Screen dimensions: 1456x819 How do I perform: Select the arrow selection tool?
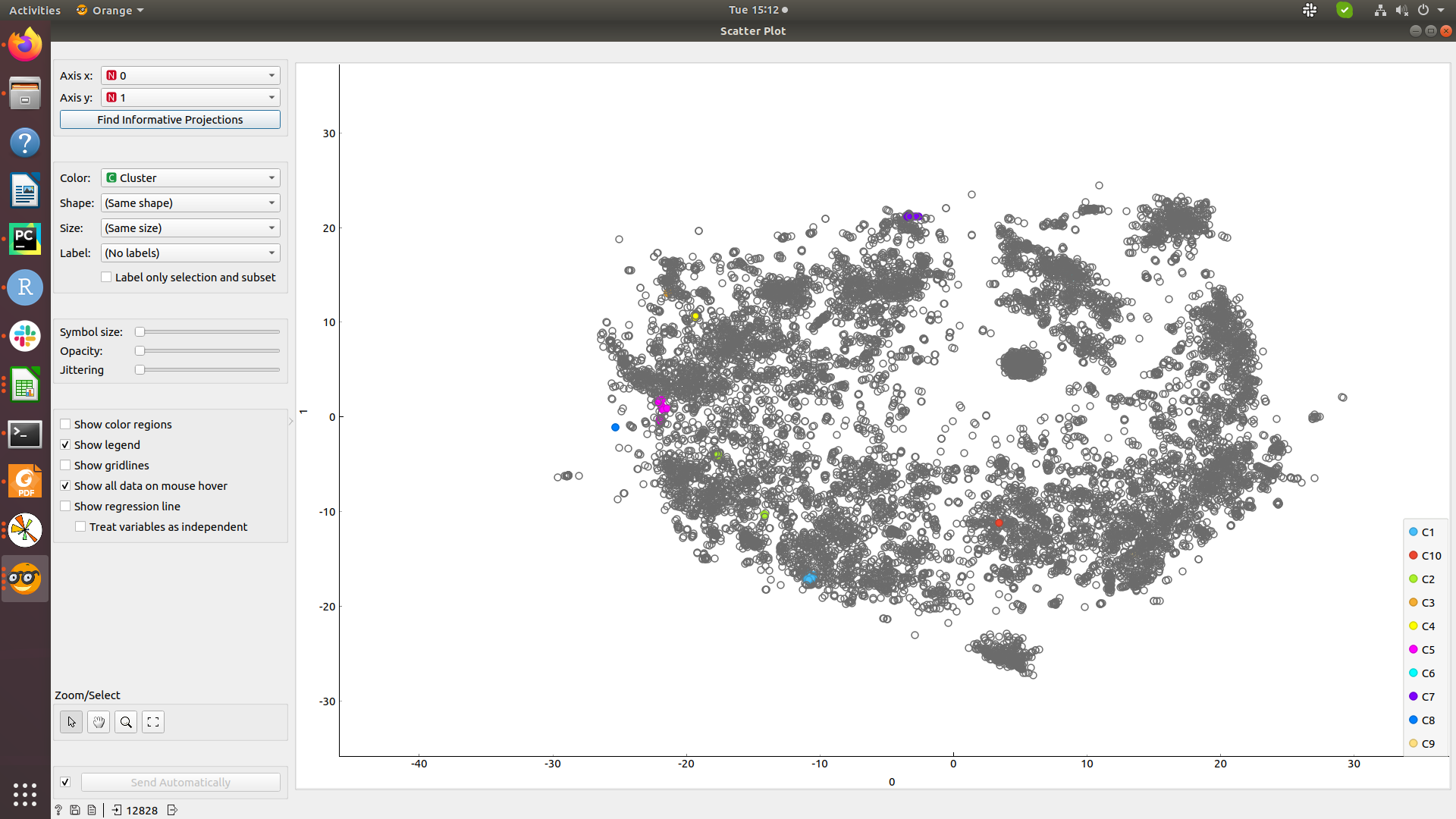tap(71, 721)
